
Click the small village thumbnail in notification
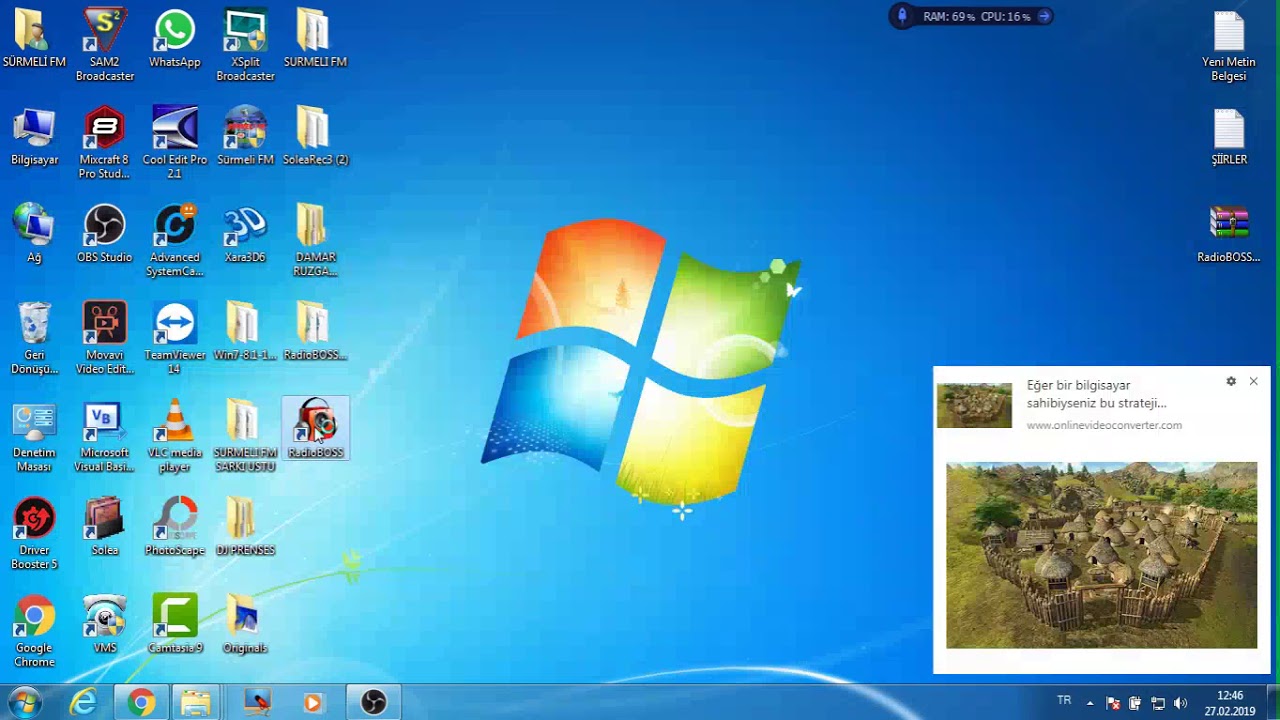(x=974, y=405)
